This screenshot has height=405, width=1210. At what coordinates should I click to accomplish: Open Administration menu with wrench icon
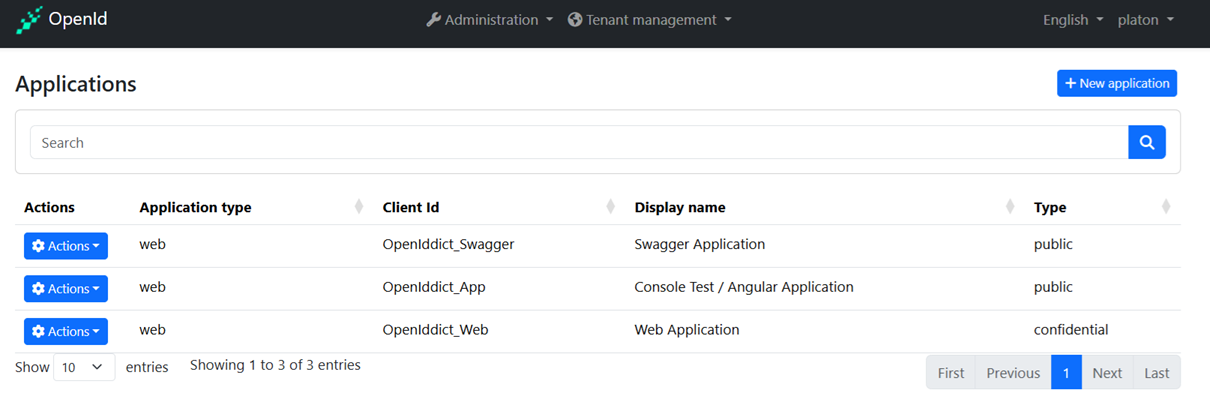489,20
